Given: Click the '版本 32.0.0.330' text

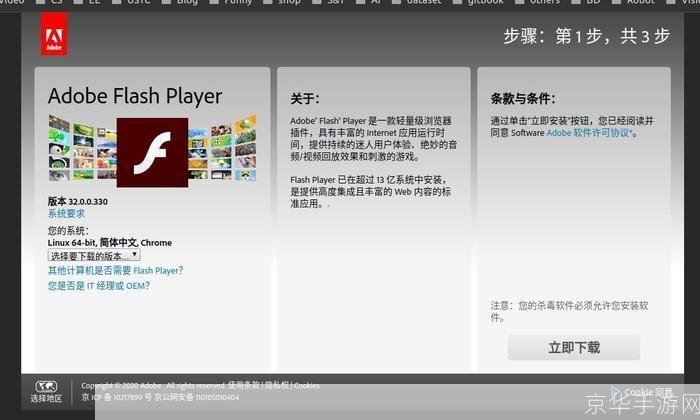Looking at the screenshot, I should tap(78, 201).
